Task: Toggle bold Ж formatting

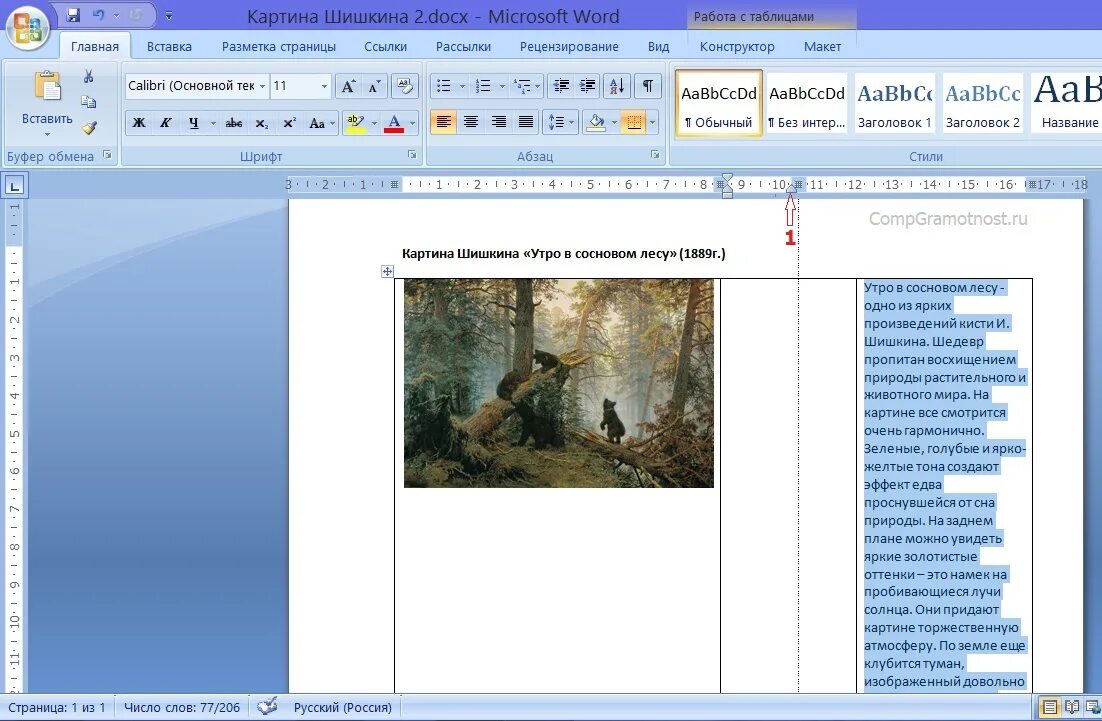Action: pos(139,122)
